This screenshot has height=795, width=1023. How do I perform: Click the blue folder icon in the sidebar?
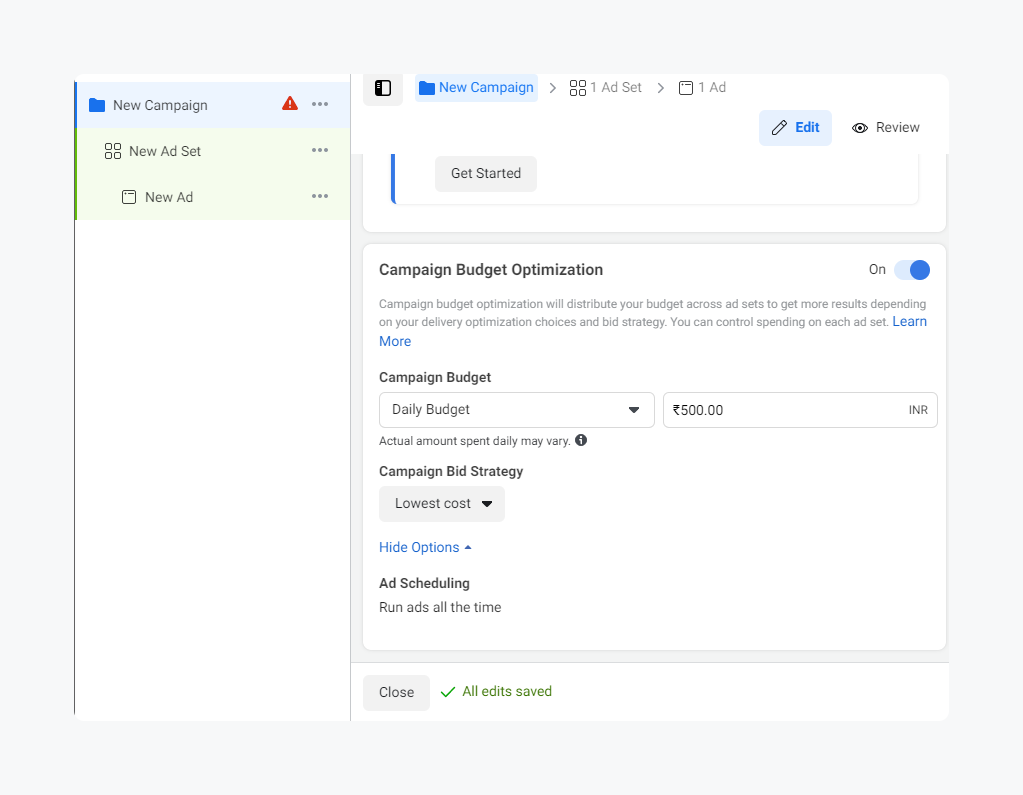tap(97, 105)
